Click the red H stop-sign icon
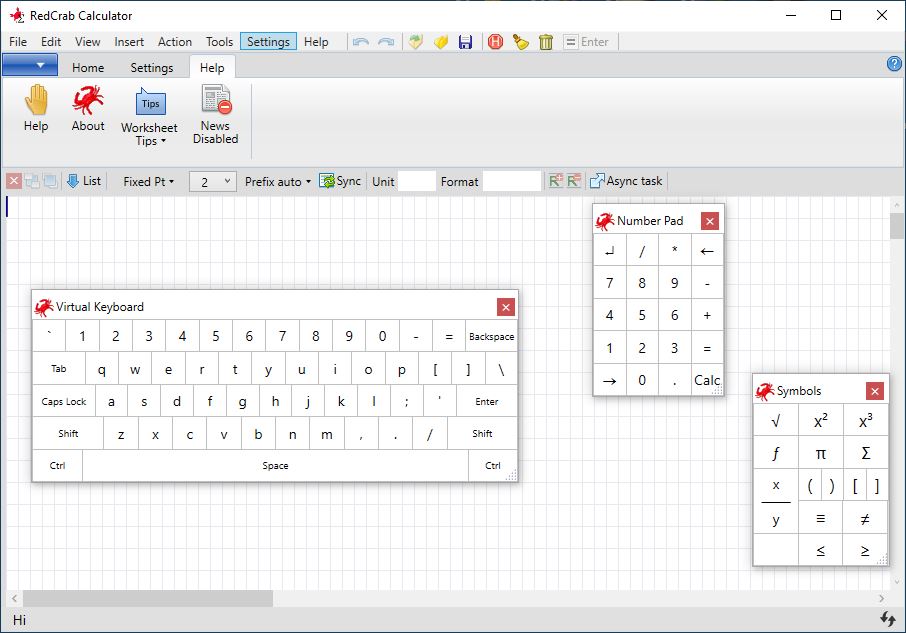Screen dimensions: 906x633 pos(495,42)
